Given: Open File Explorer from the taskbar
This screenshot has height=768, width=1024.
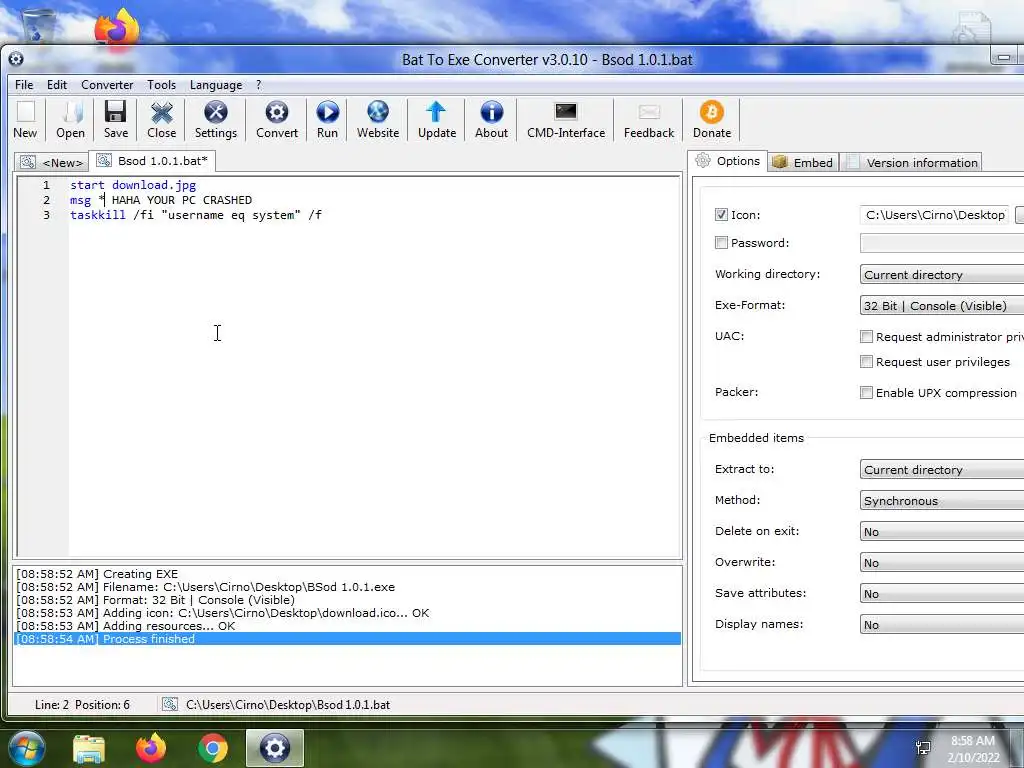Looking at the screenshot, I should coord(89,748).
